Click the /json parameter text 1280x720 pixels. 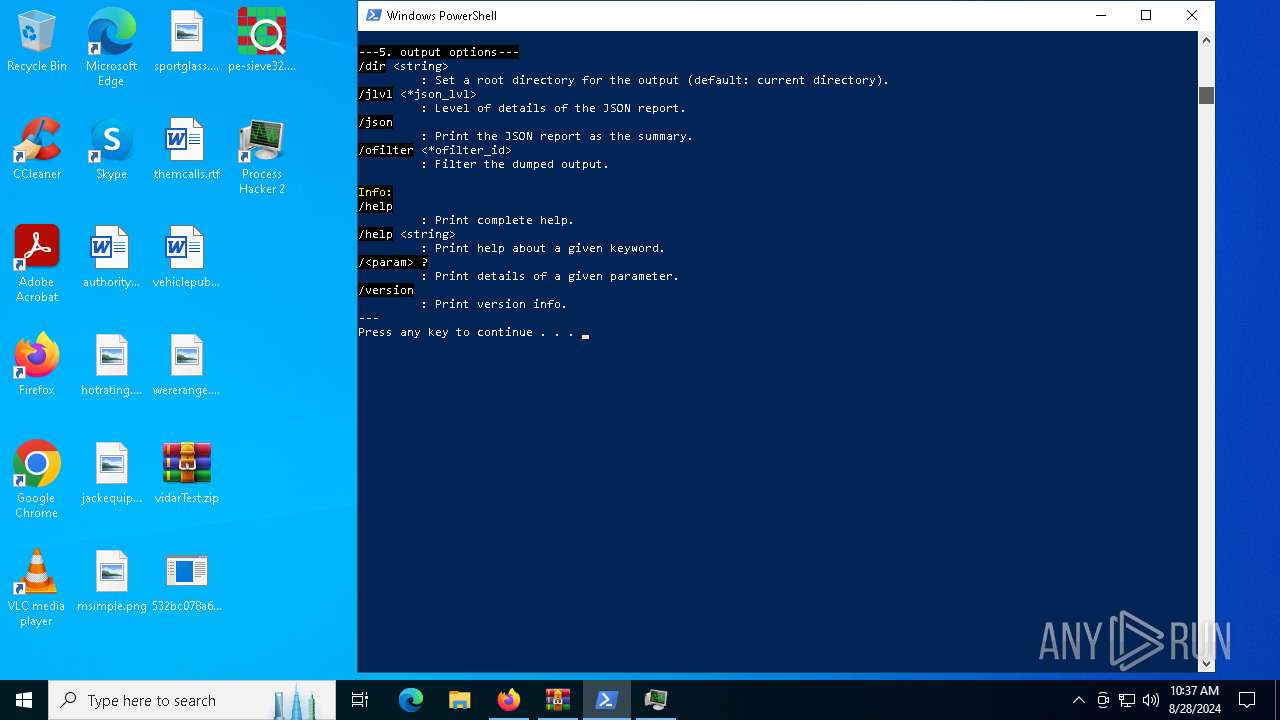(x=375, y=122)
